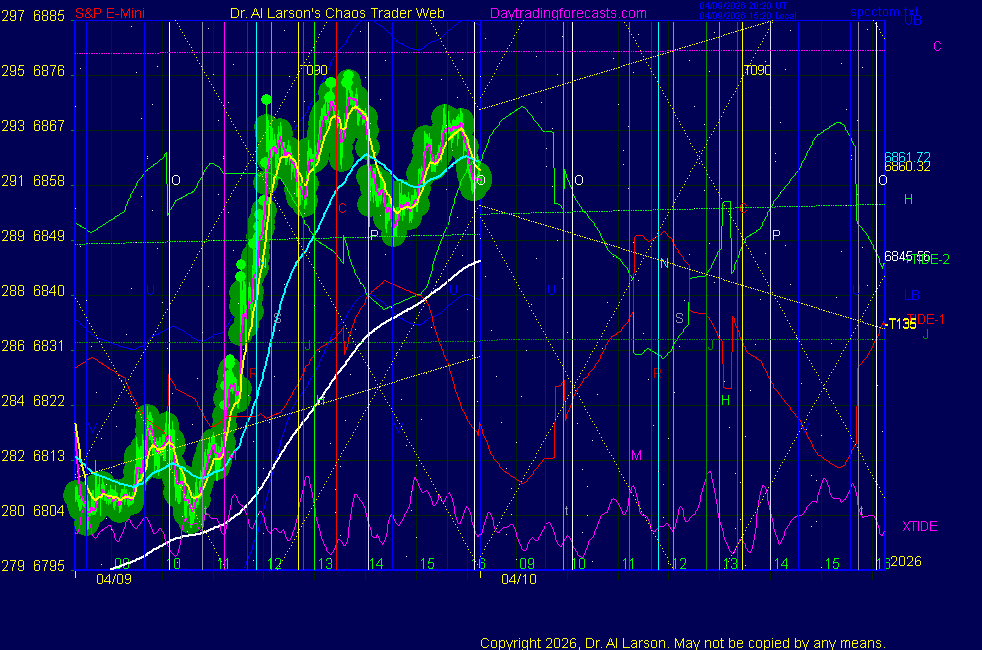Select the green TIDE-2 legend label

coord(930,258)
